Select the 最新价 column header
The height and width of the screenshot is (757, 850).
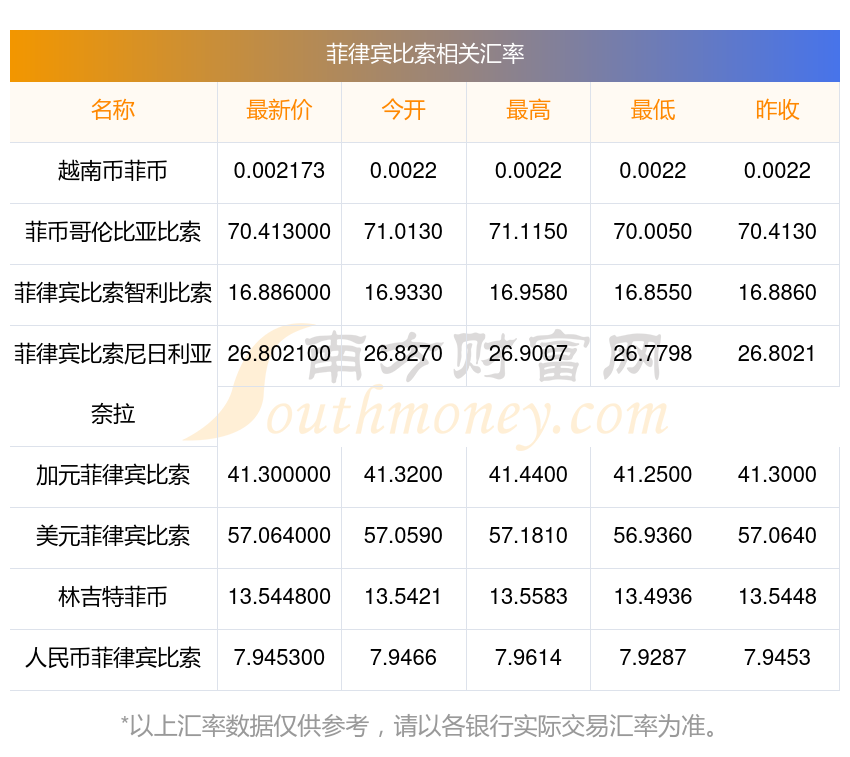[279, 110]
